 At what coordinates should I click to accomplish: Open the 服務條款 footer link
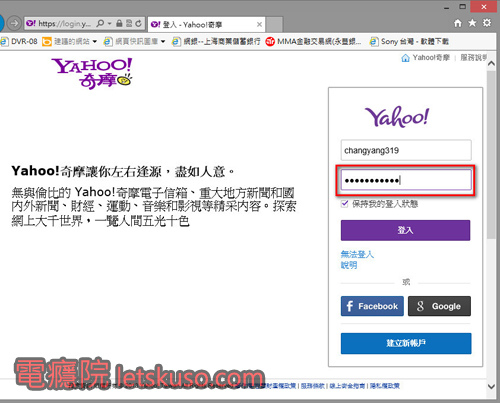point(312,386)
